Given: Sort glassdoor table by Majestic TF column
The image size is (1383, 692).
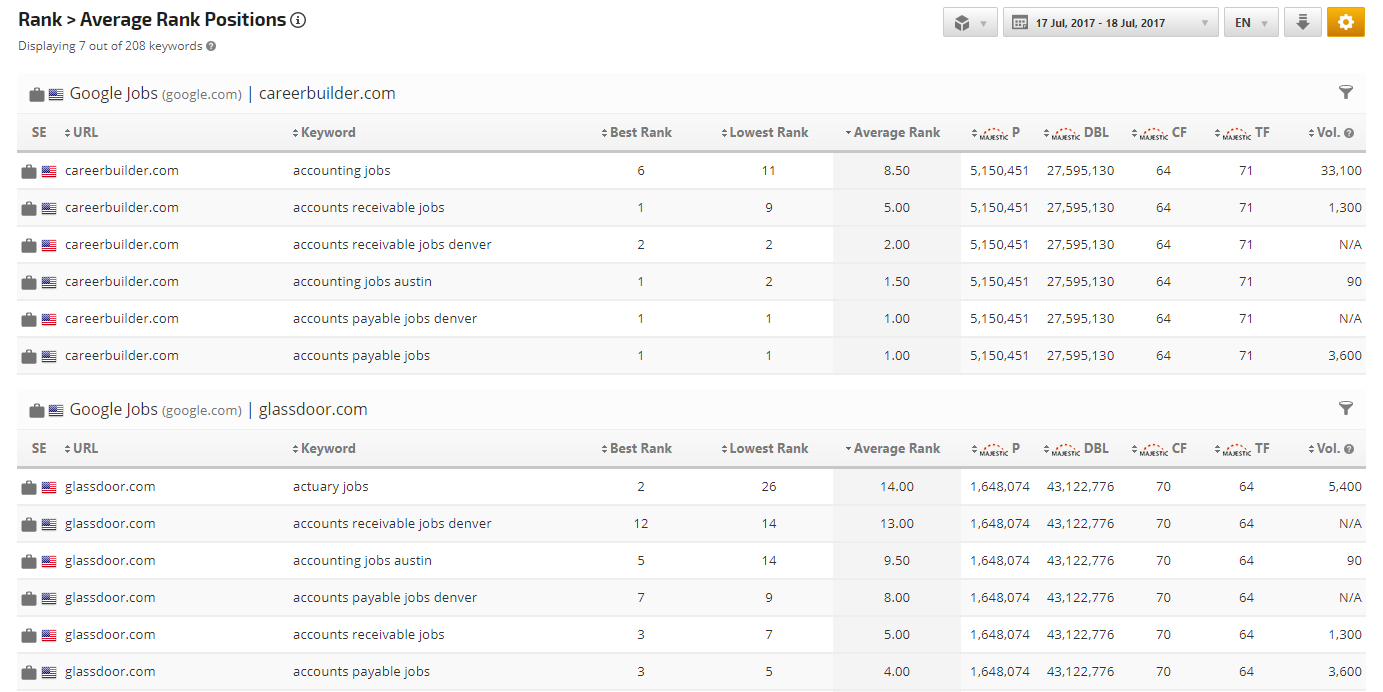Looking at the screenshot, I should click(x=1245, y=449).
